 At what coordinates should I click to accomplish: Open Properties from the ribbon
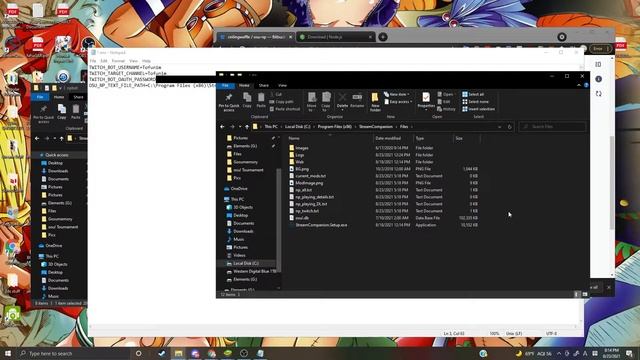[426, 100]
